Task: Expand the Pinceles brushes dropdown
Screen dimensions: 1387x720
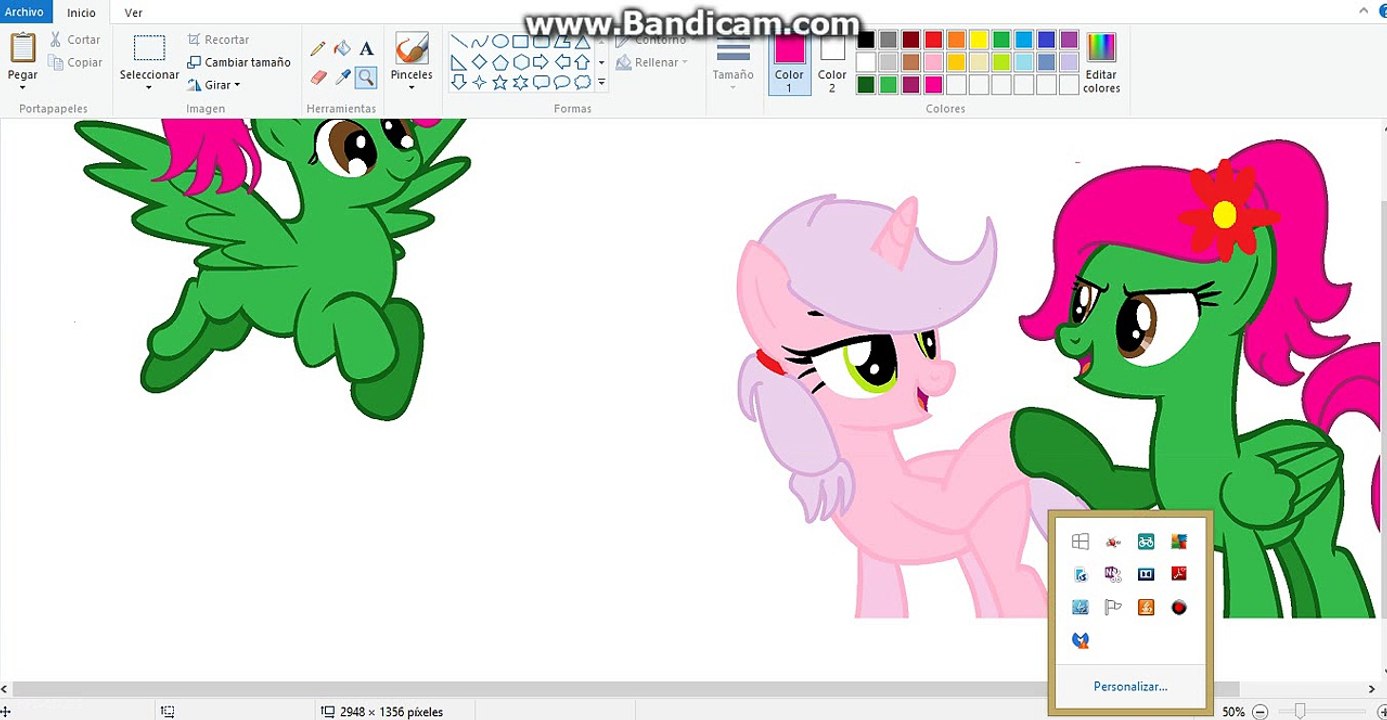Action: [x=411, y=87]
